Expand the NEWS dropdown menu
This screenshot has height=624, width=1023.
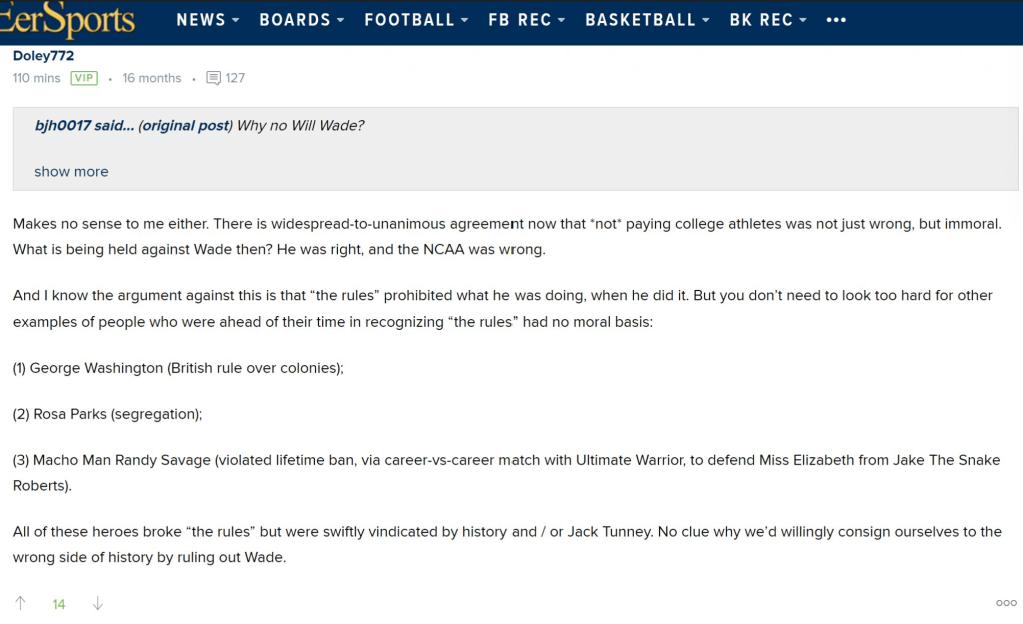click(207, 20)
